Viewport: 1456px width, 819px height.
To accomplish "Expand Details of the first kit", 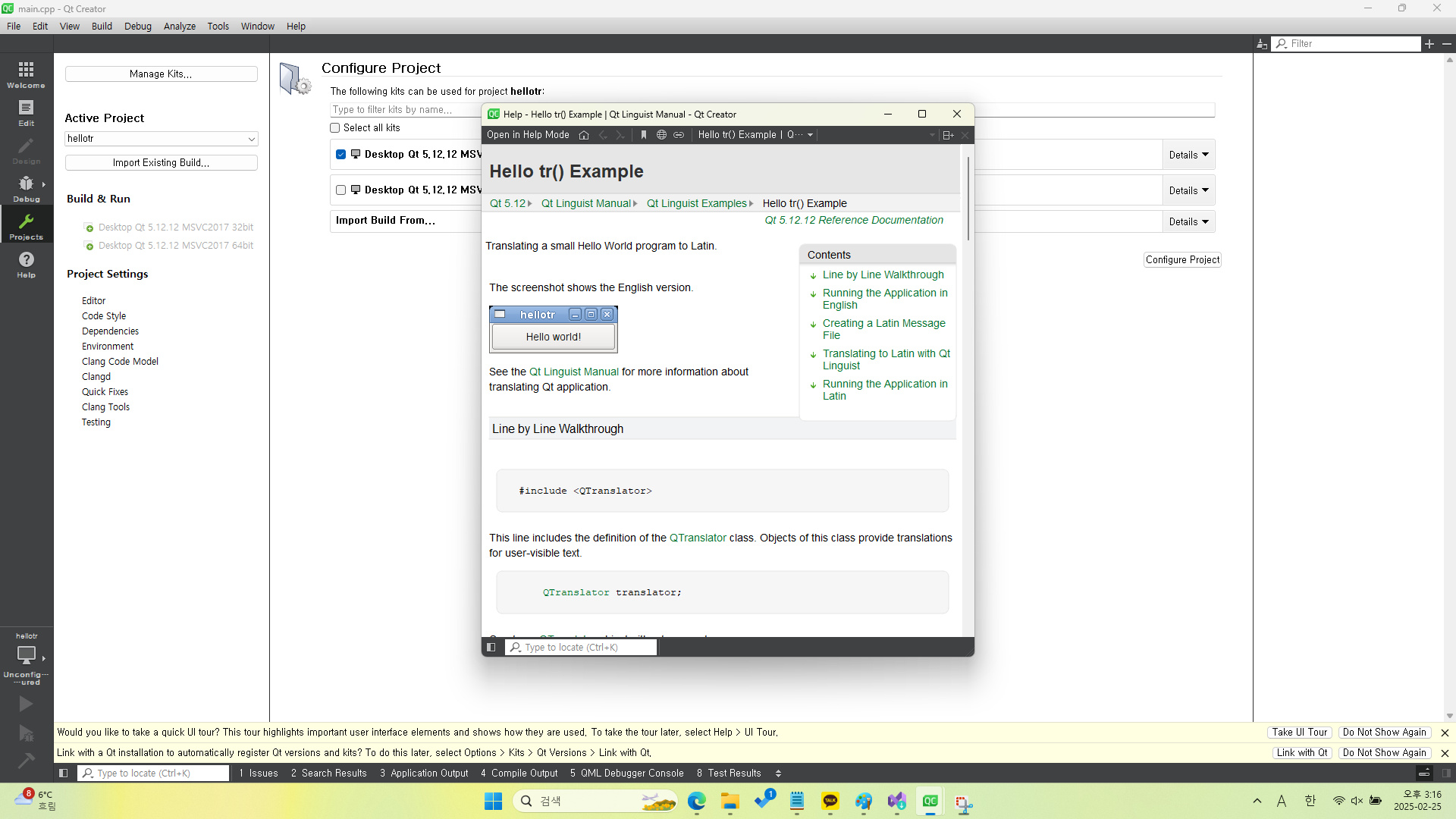I will [1188, 155].
